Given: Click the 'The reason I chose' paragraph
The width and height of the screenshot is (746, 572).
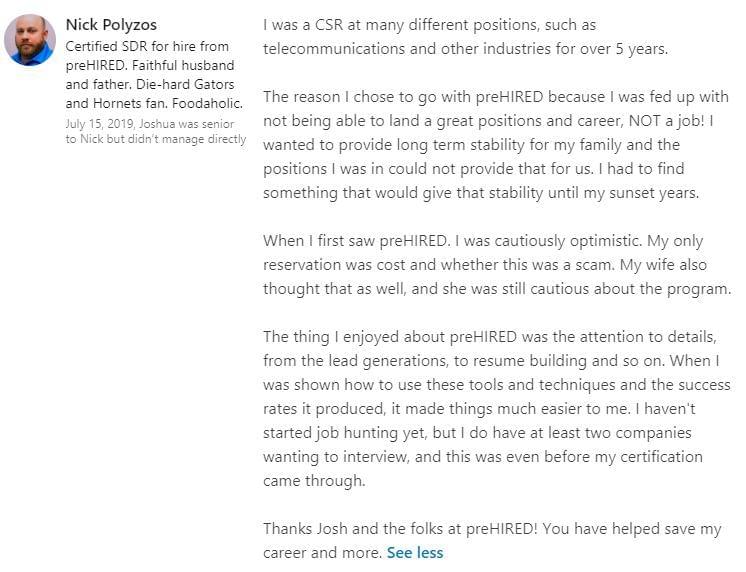Looking at the screenshot, I should [x=496, y=144].
